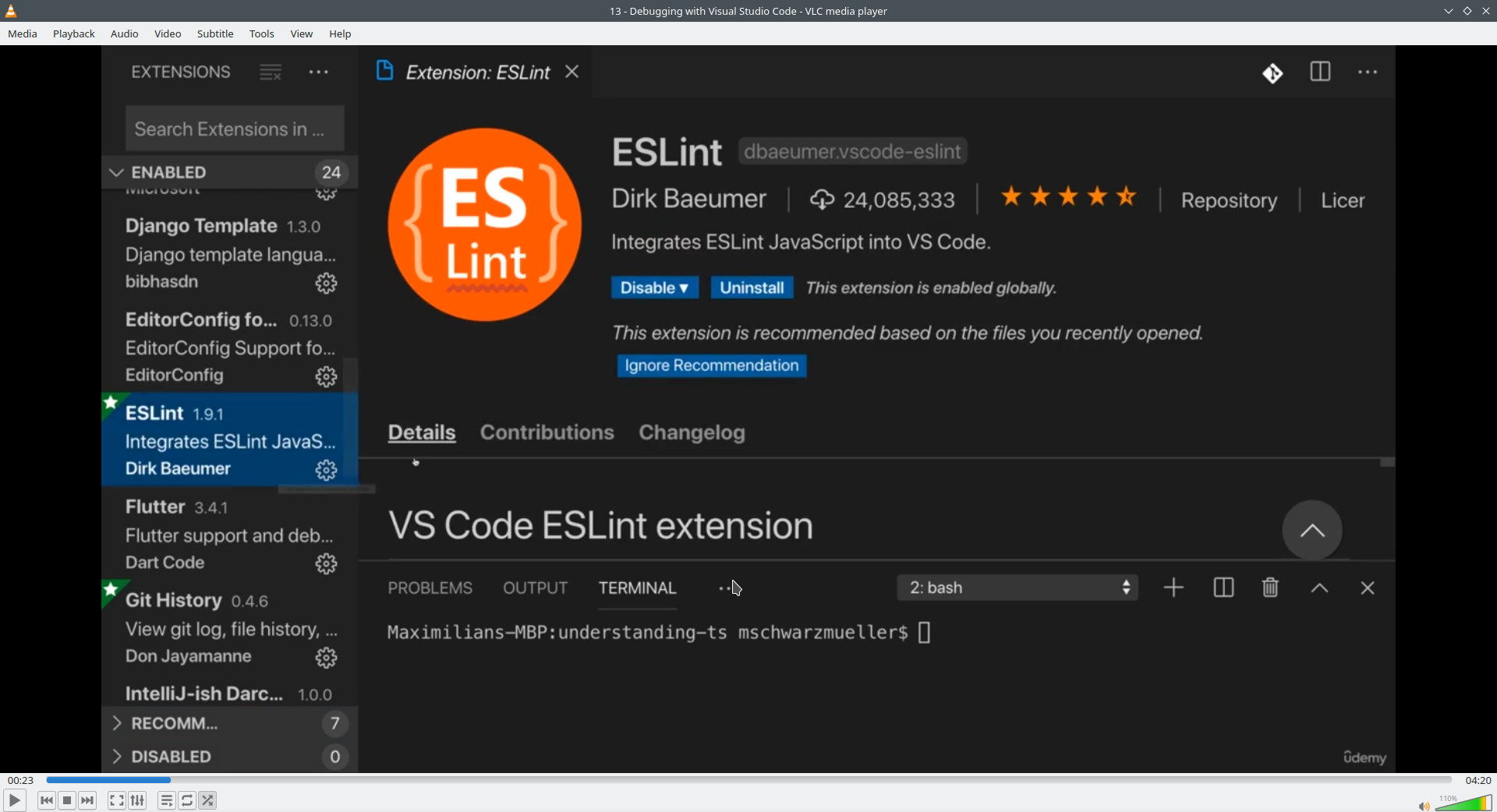Open the Tools menu
The height and width of the screenshot is (812, 1497).
click(262, 34)
